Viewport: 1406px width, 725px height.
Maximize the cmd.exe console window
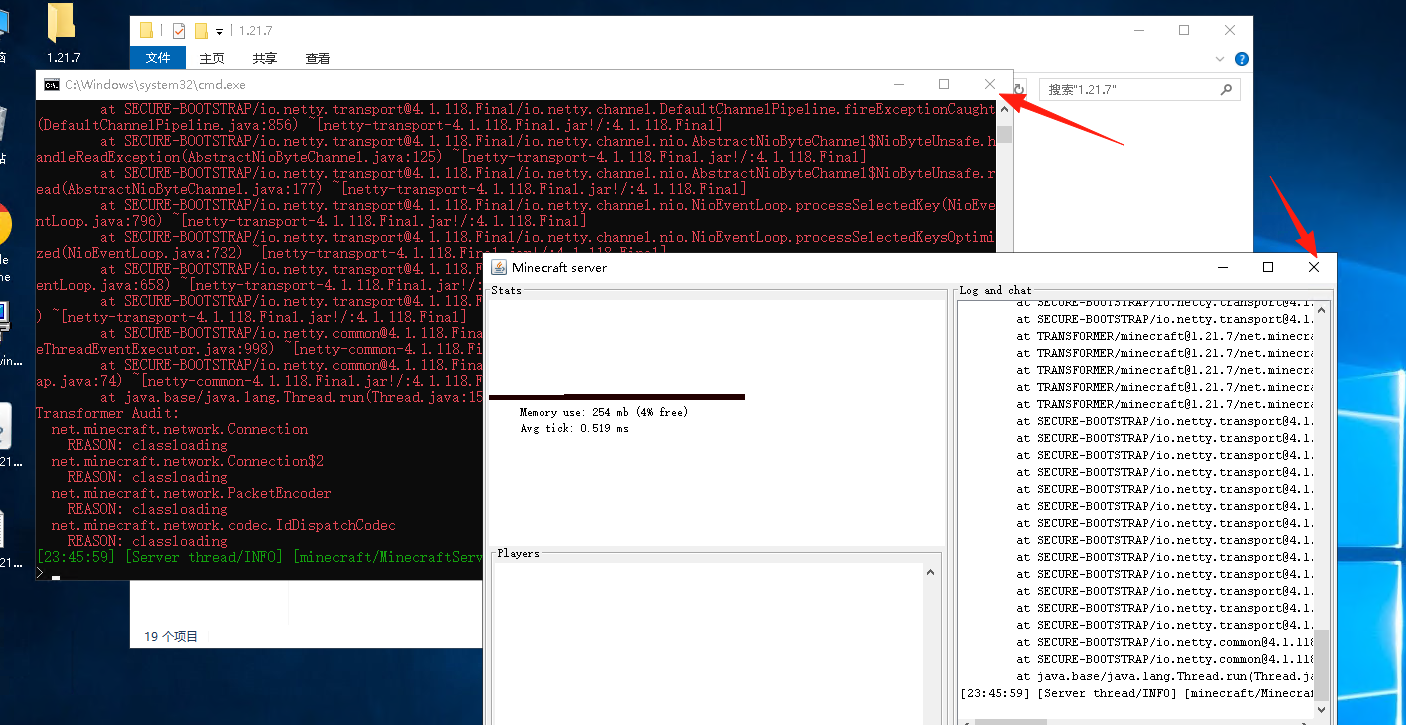click(x=944, y=85)
